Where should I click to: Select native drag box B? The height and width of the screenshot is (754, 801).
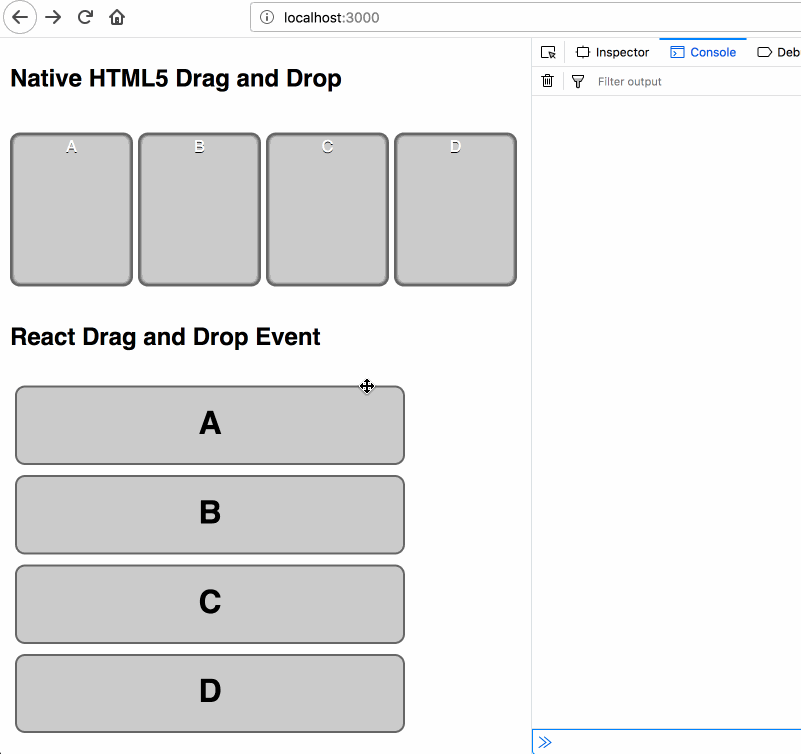[199, 210]
